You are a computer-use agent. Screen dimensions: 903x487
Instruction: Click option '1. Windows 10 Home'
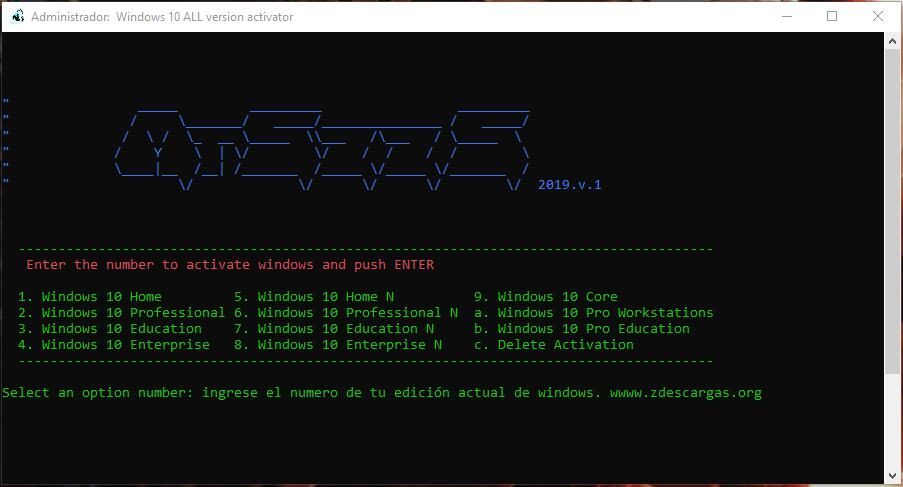pyautogui.click(x=90, y=296)
